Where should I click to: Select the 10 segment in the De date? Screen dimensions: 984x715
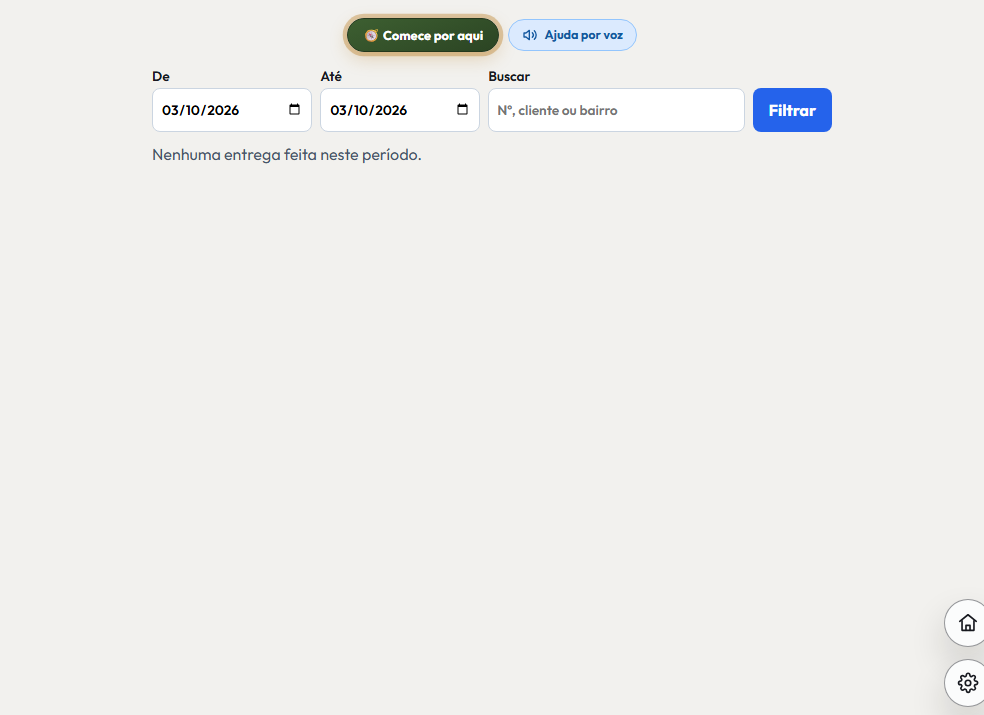point(193,110)
